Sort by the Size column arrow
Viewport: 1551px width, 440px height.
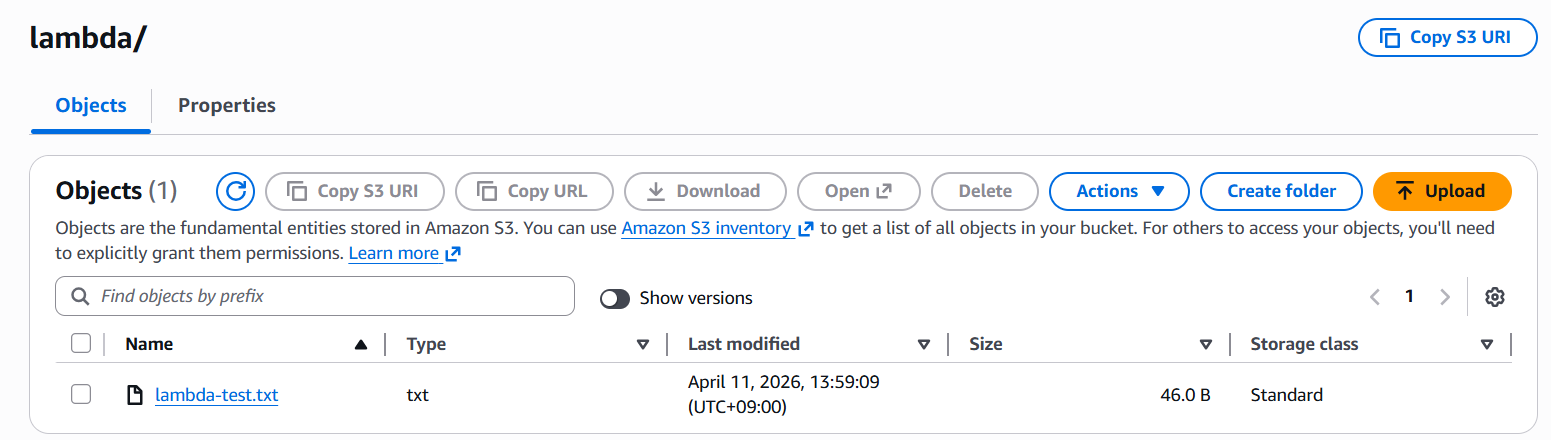pyautogui.click(x=1206, y=344)
